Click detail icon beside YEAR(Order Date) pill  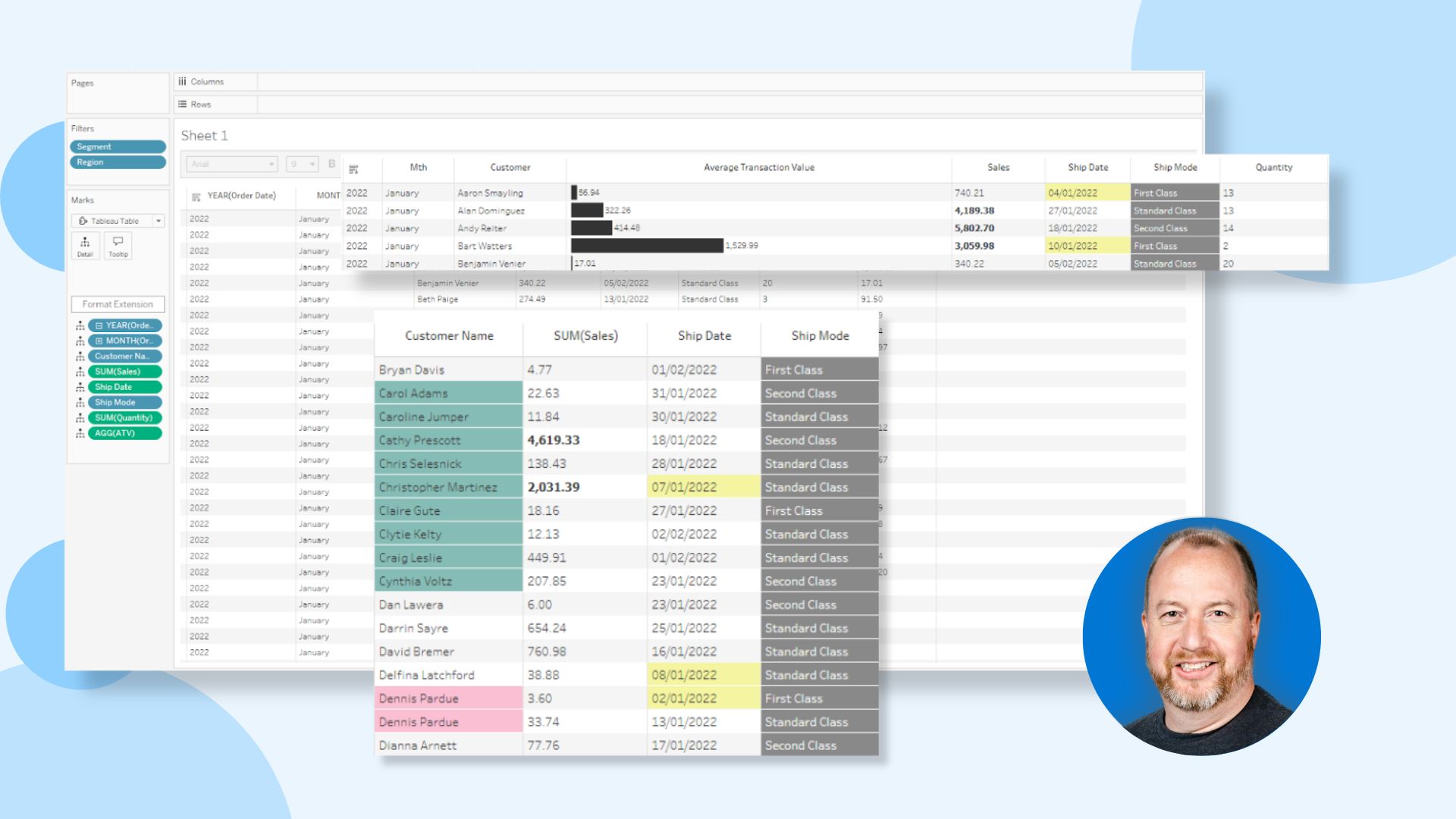coord(80,326)
